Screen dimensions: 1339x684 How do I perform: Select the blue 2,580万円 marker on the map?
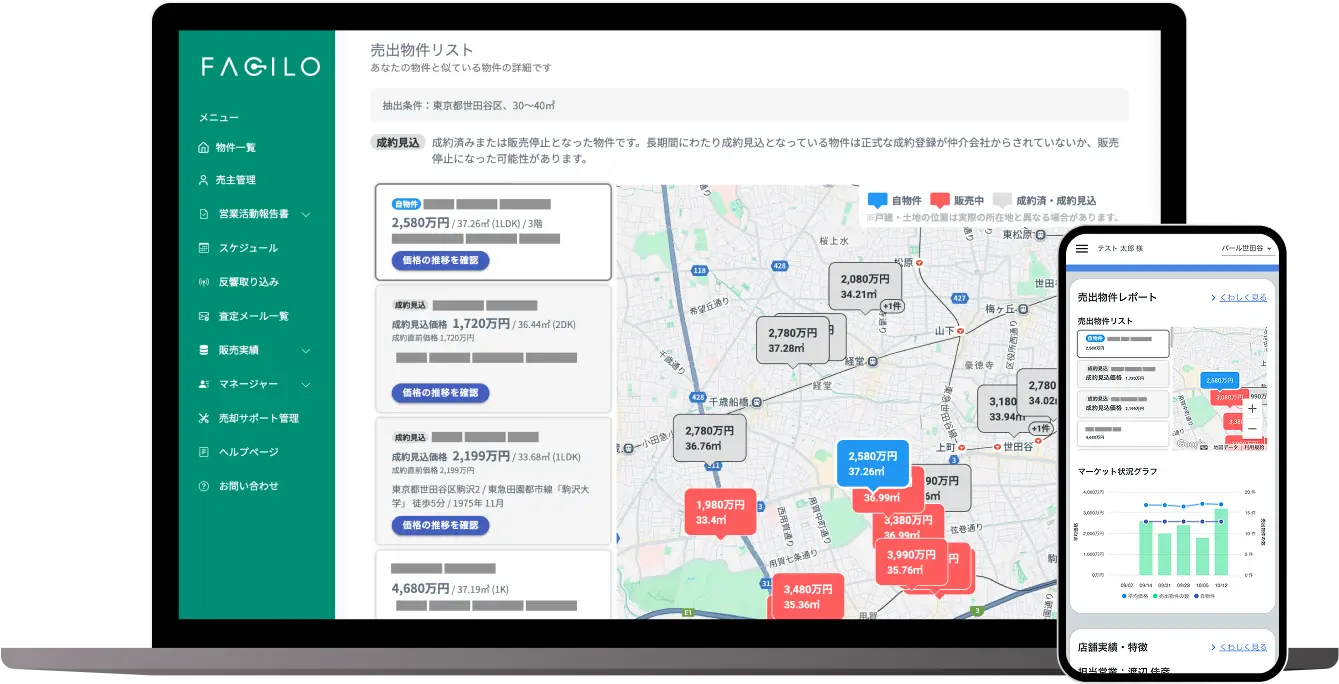(x=874, y=463)
